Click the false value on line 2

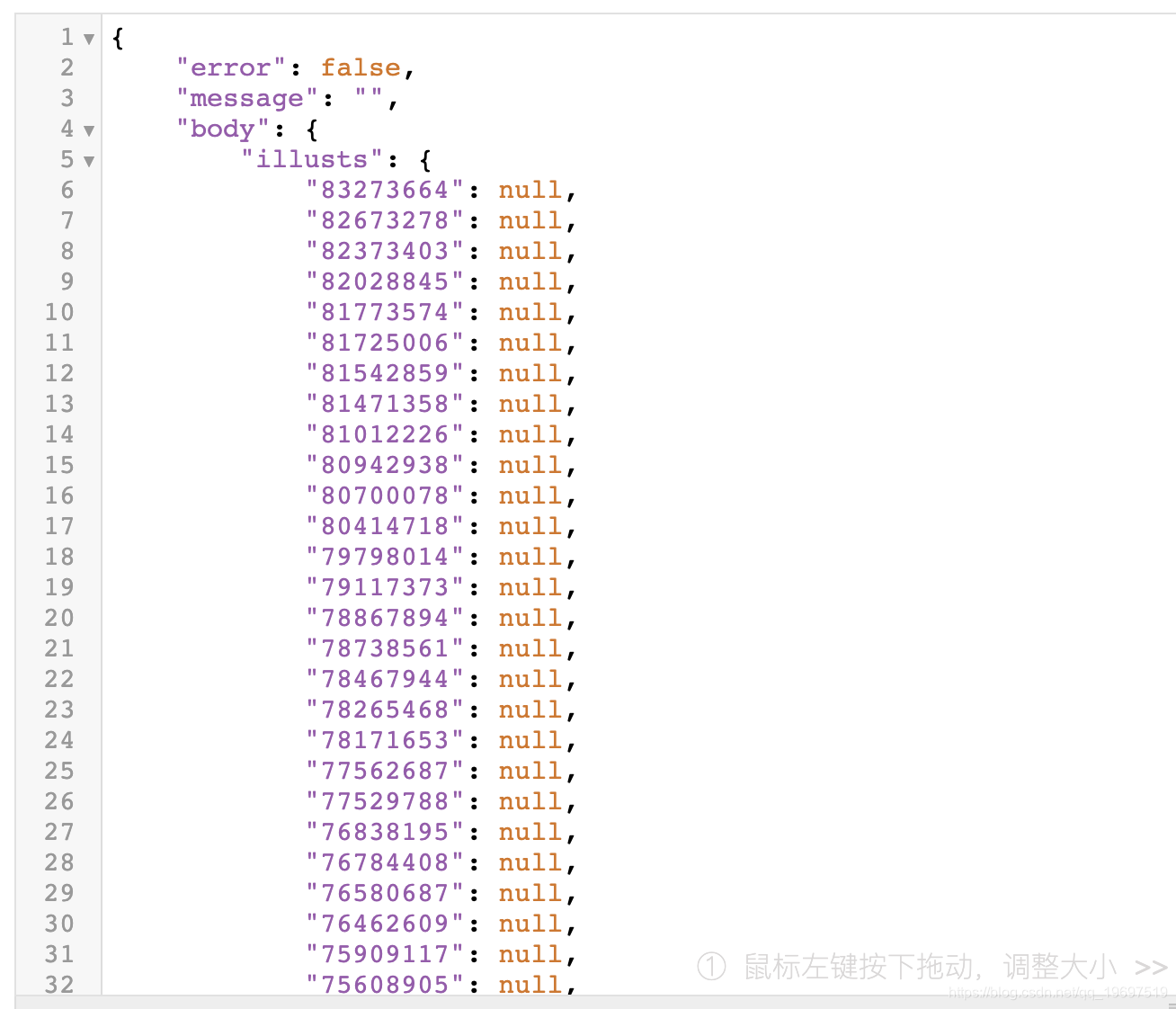pyautogui.click(x=361, y=67)
